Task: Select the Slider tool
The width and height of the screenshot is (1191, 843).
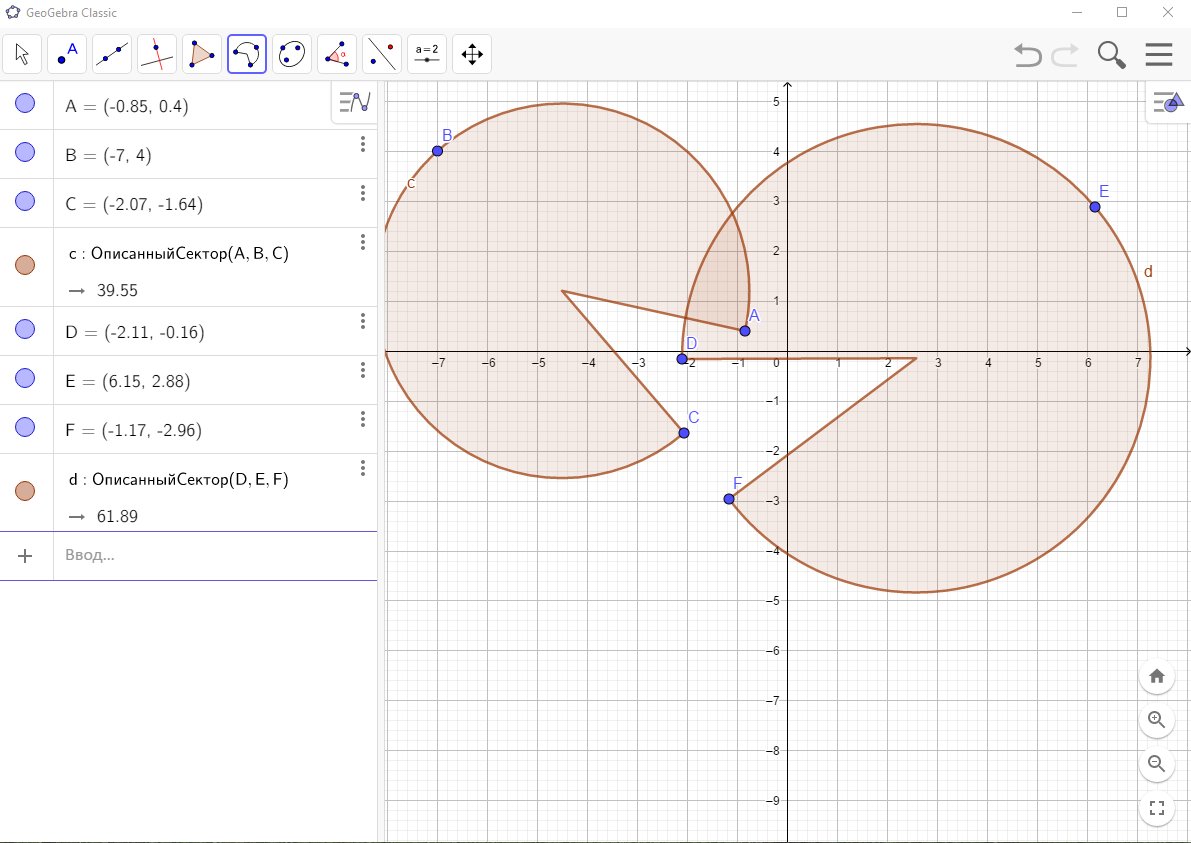Action: coord(427,54)
